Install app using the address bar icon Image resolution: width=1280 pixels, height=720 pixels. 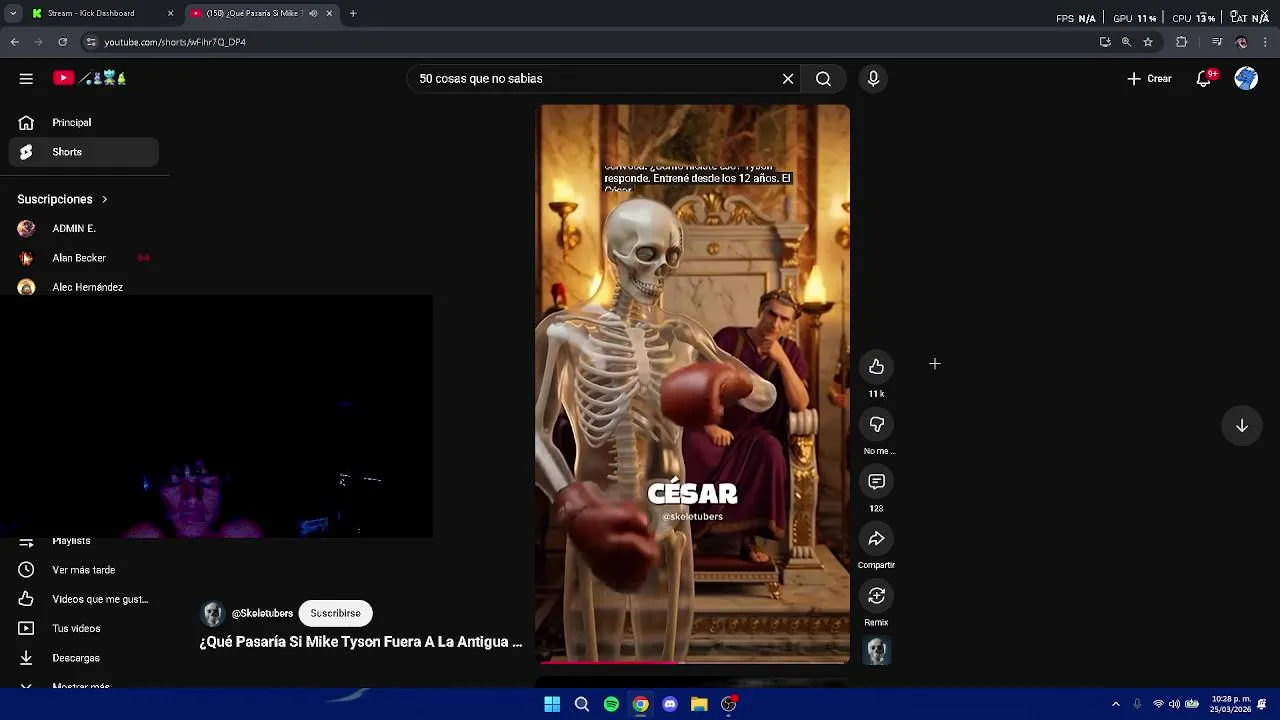[1105, 42]
